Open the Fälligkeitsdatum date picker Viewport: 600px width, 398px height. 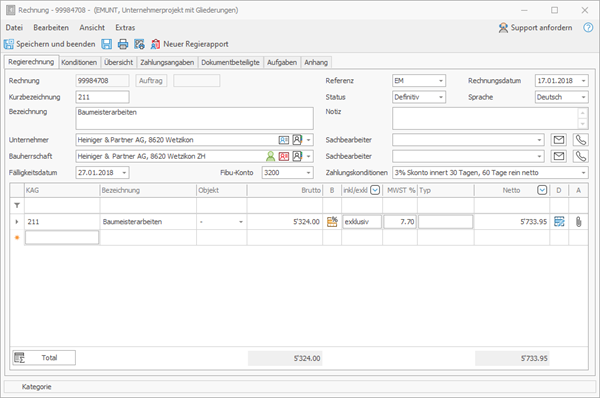tap(124, 173)
